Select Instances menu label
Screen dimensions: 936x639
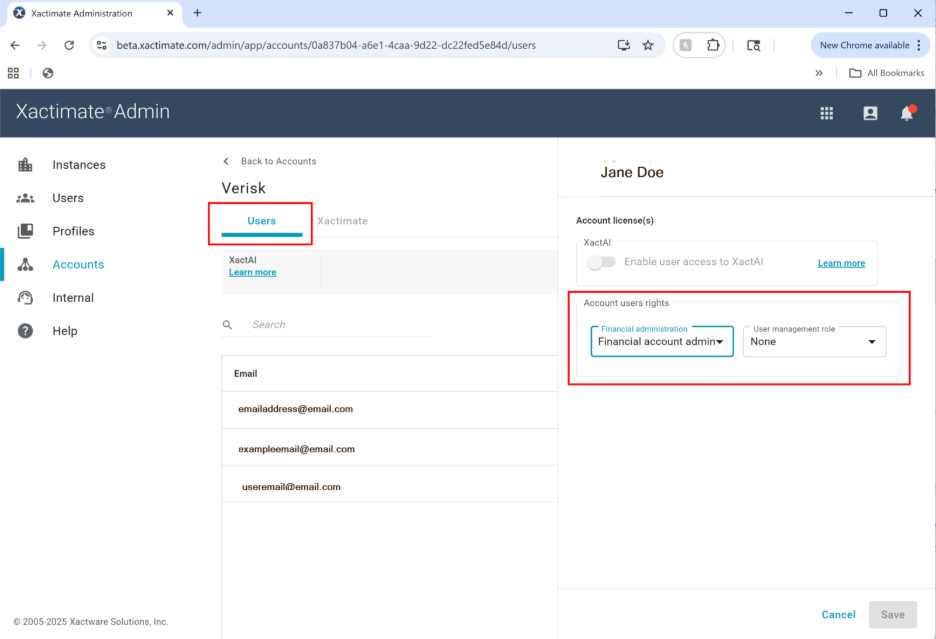coord(79,165)
